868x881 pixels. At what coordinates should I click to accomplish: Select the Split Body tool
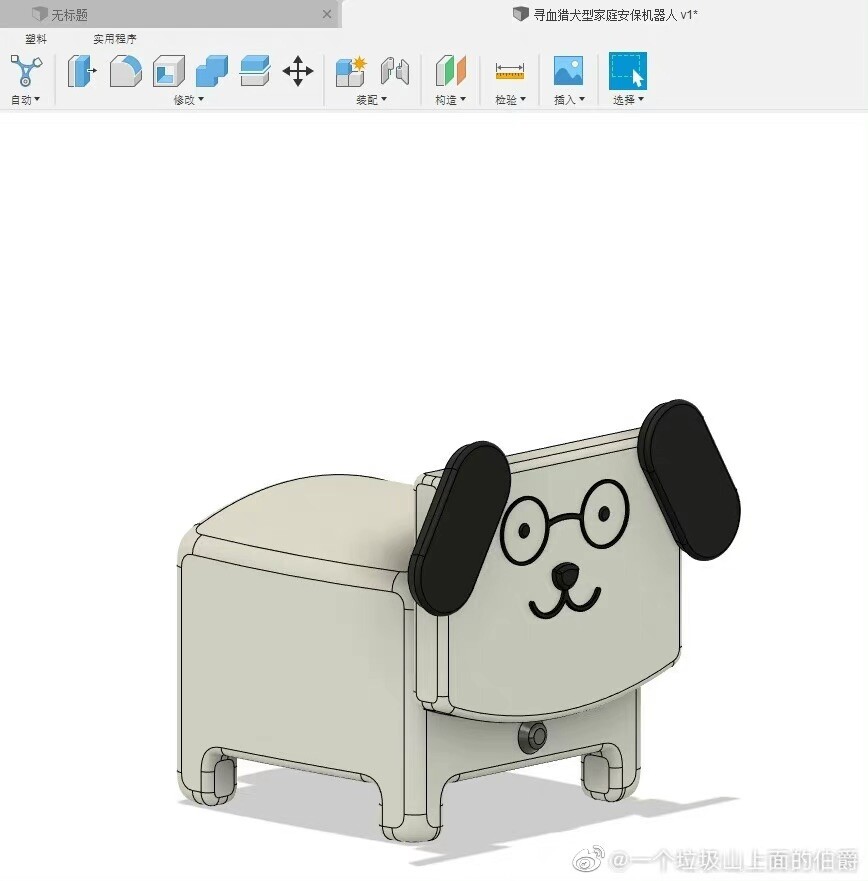pyautogui.click(x=255, y=71)
